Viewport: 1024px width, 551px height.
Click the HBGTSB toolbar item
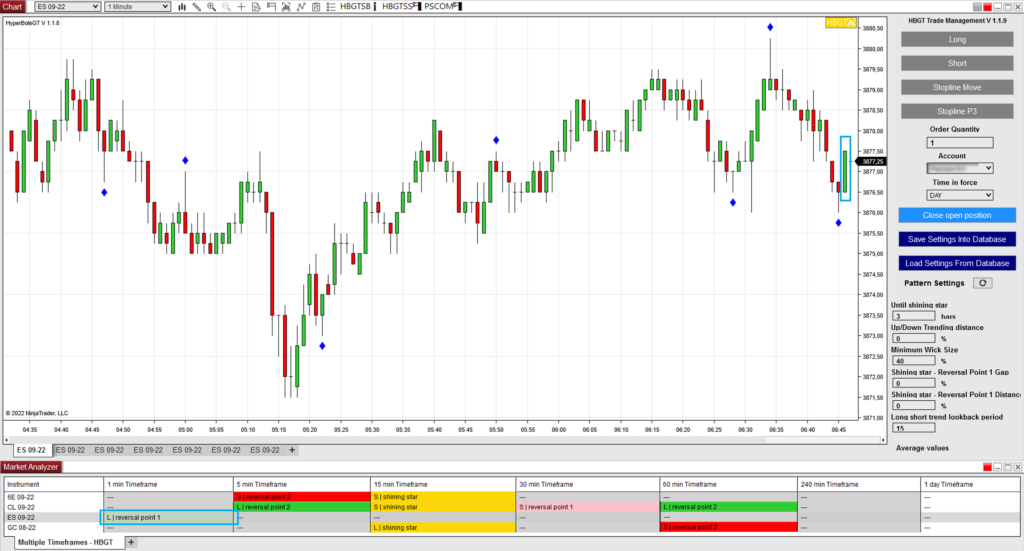click(357, 7)
